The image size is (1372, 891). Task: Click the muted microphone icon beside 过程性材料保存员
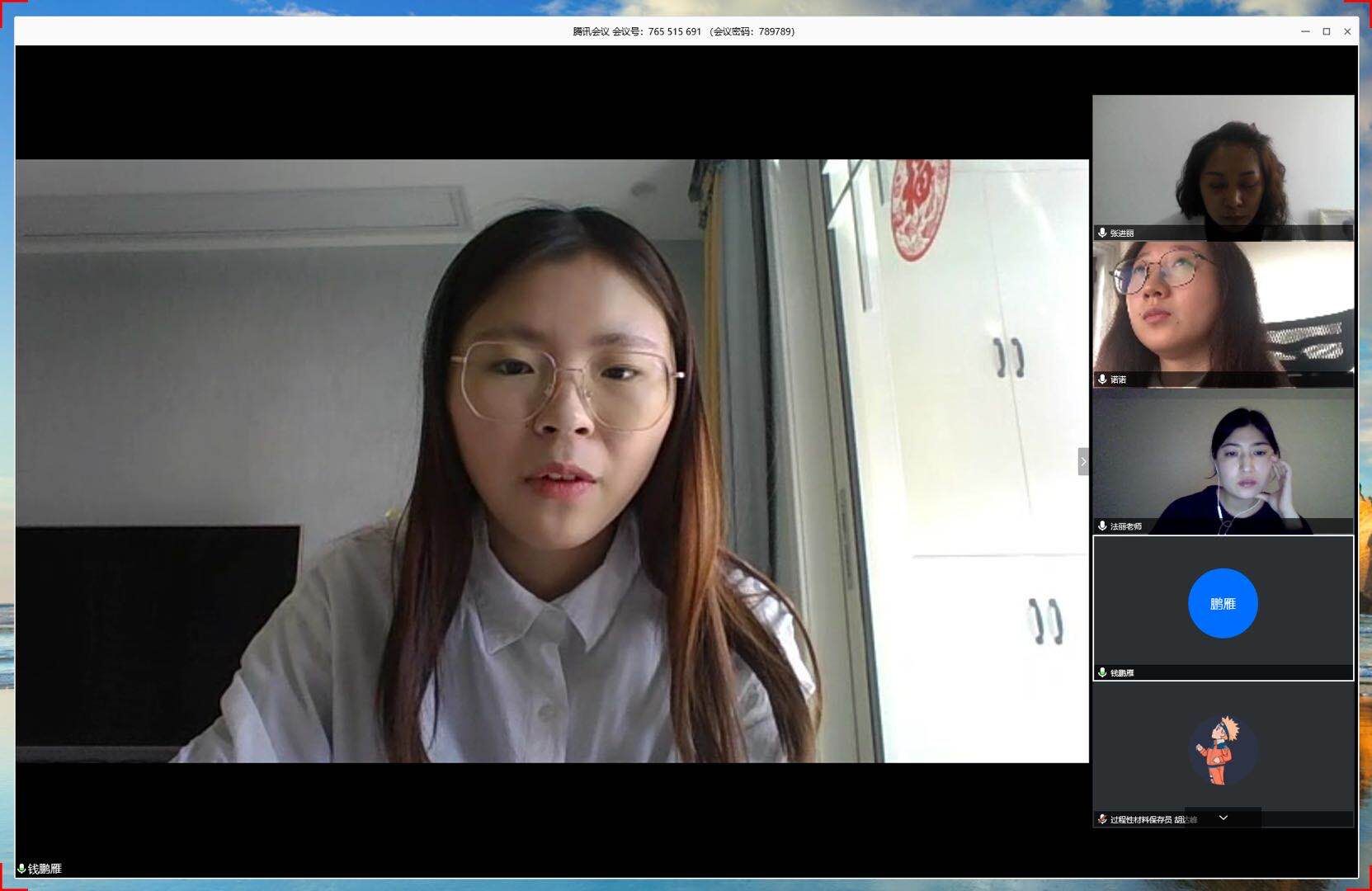1102,819
